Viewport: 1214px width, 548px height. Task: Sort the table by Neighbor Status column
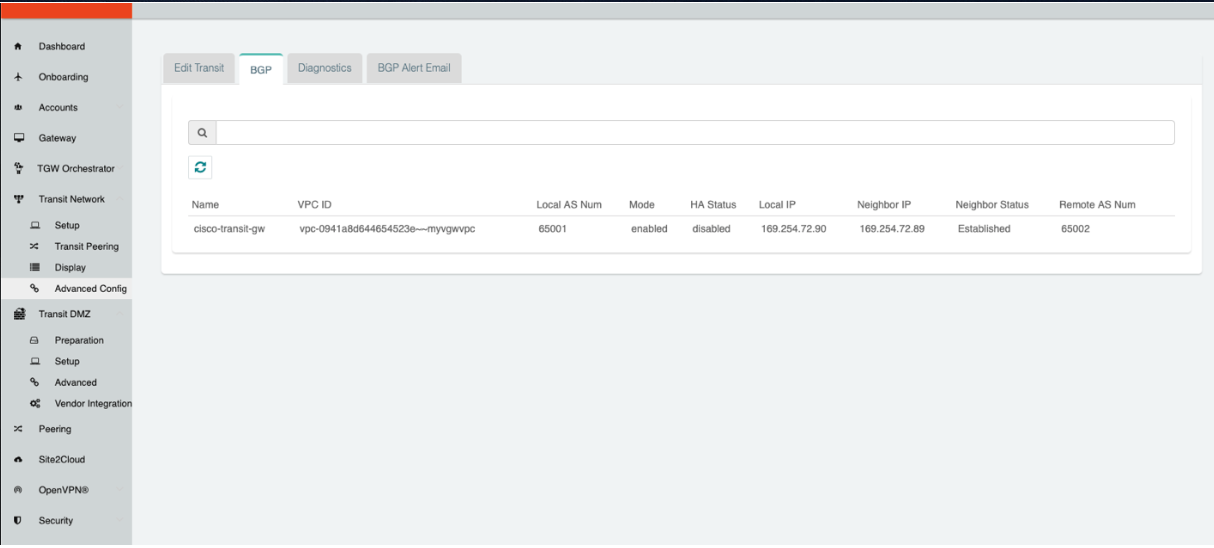point(991,205)
